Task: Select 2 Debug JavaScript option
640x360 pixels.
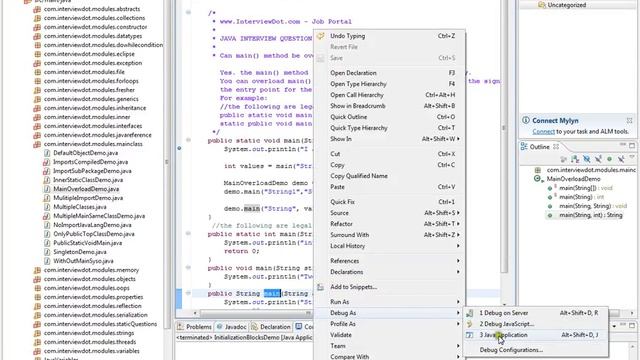Action: pyautogui.click(x=536, y=324)
